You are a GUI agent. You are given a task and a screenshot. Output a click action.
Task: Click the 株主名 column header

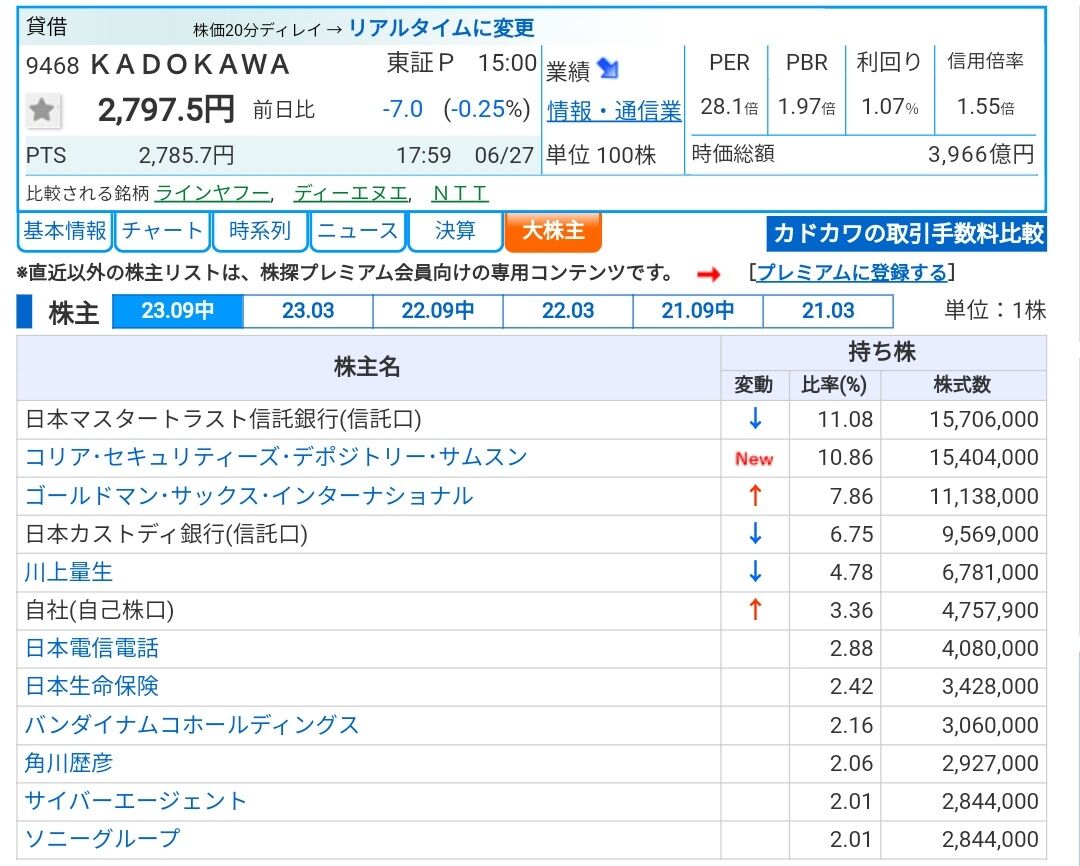pyautogui.click(x=367, y=367)
